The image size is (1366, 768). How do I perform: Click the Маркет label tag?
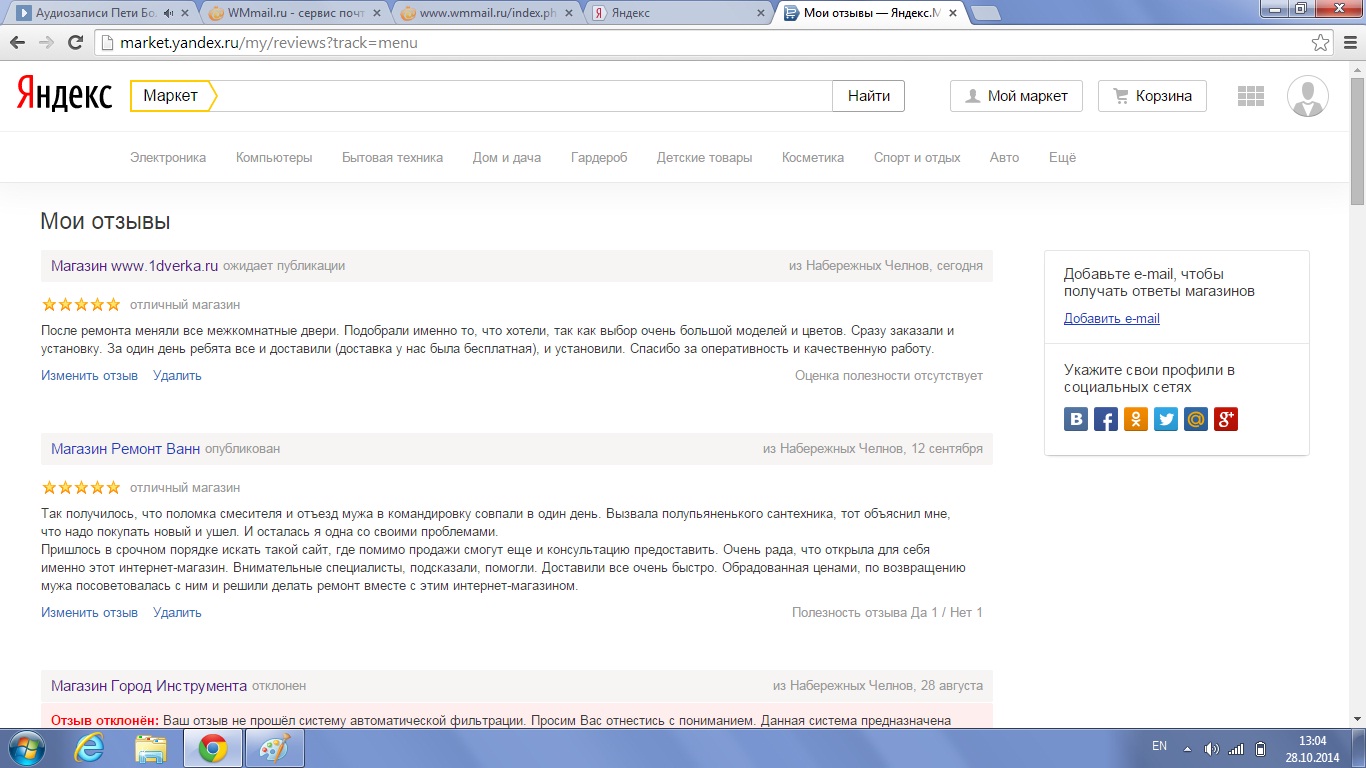click(x=171, y=96)
